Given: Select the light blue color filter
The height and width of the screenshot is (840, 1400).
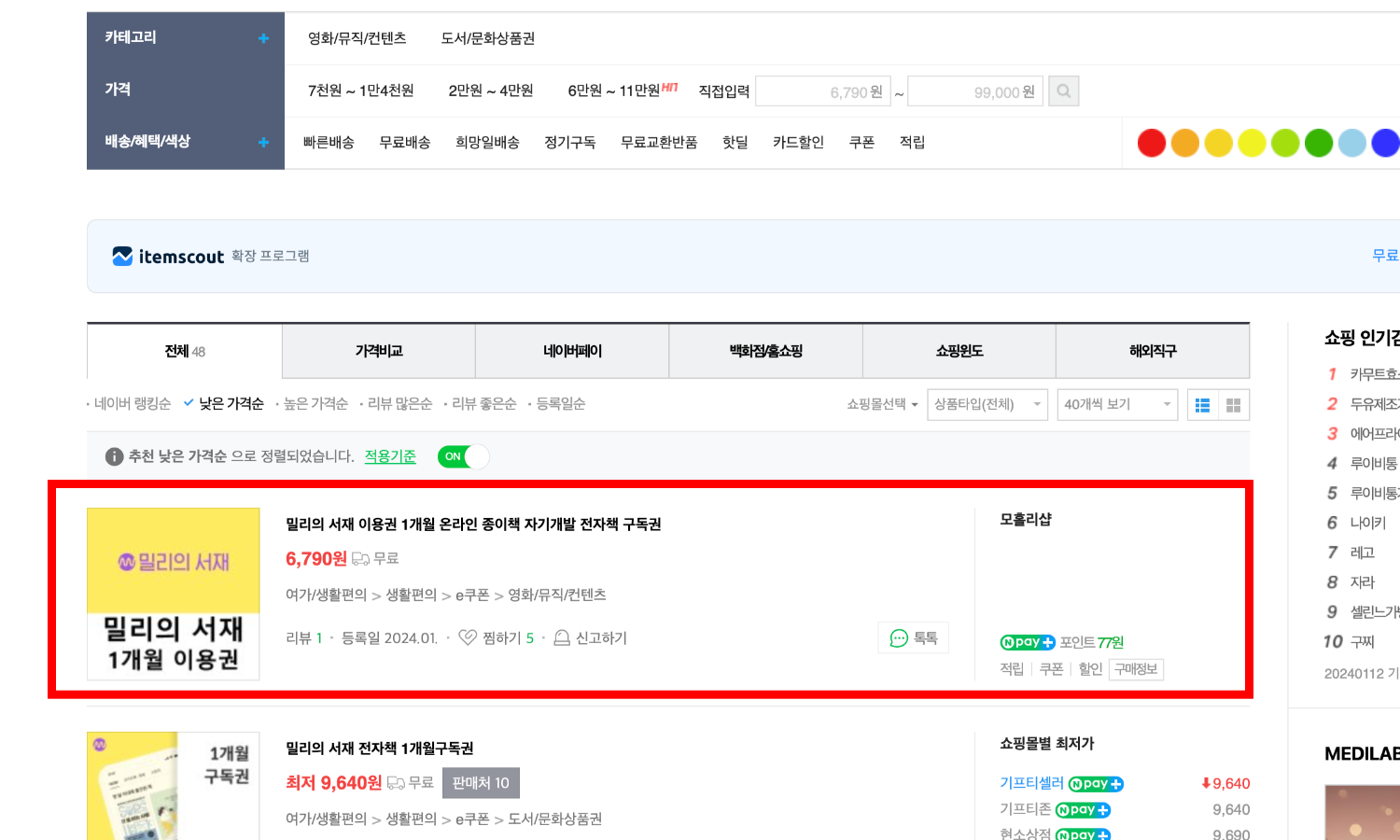Looking at the screenshot, I should click(x=1351, y=143).
